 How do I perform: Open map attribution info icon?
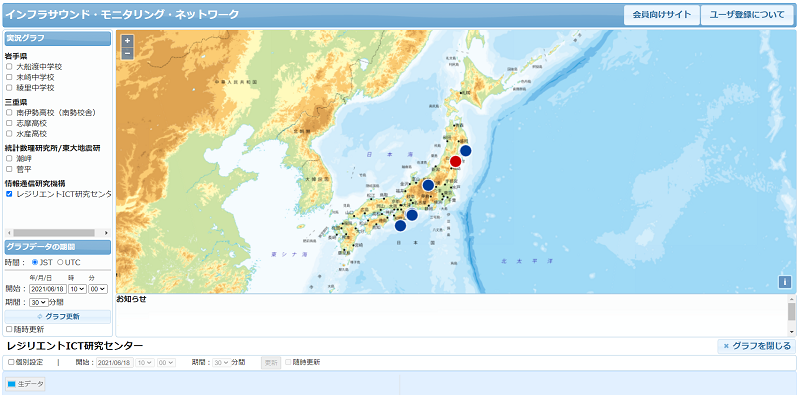pyautogui.click(x=785, y=282)
